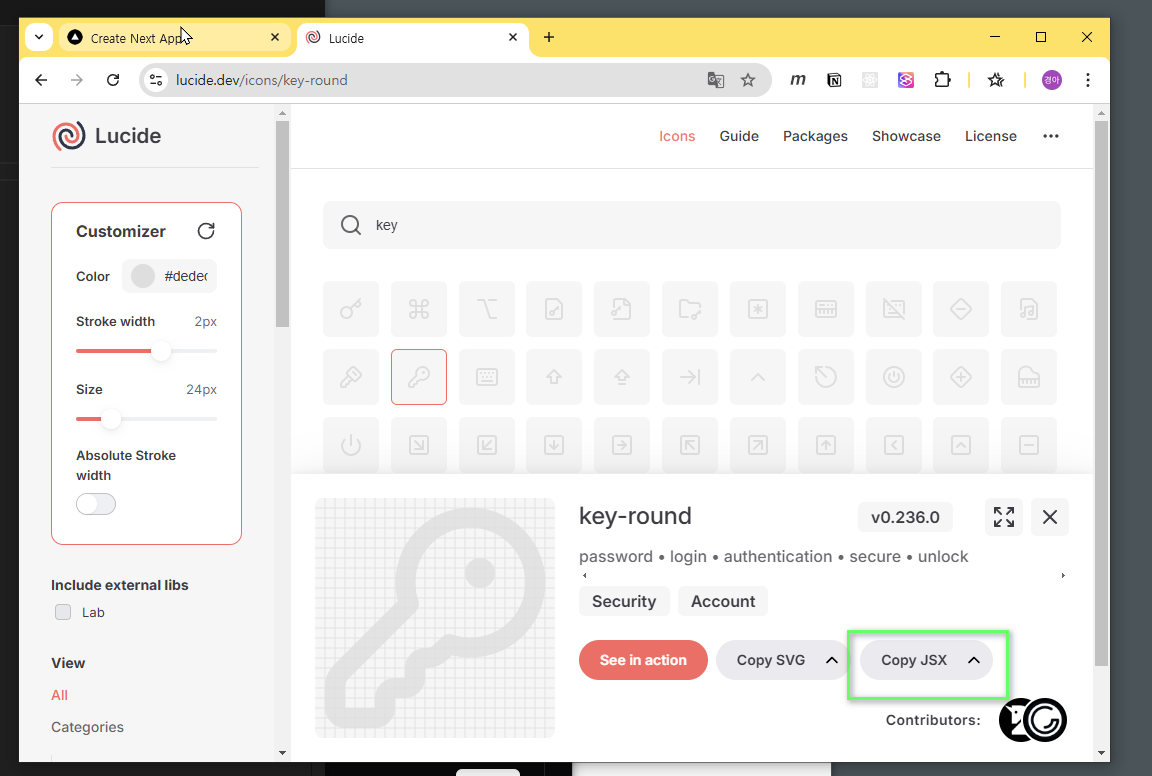The image size is (1152, 776).
Task: Click the key-round icon tile
Action: click(419, 377)
